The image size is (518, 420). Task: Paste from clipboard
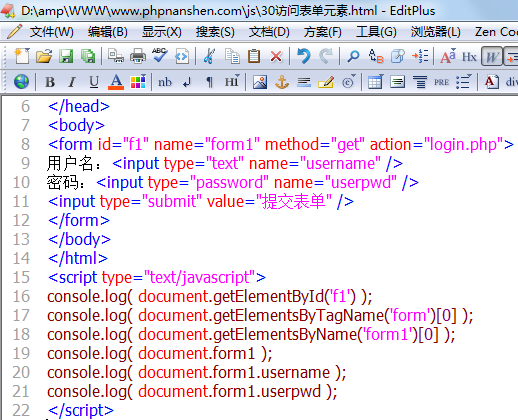tap(254, 56)
